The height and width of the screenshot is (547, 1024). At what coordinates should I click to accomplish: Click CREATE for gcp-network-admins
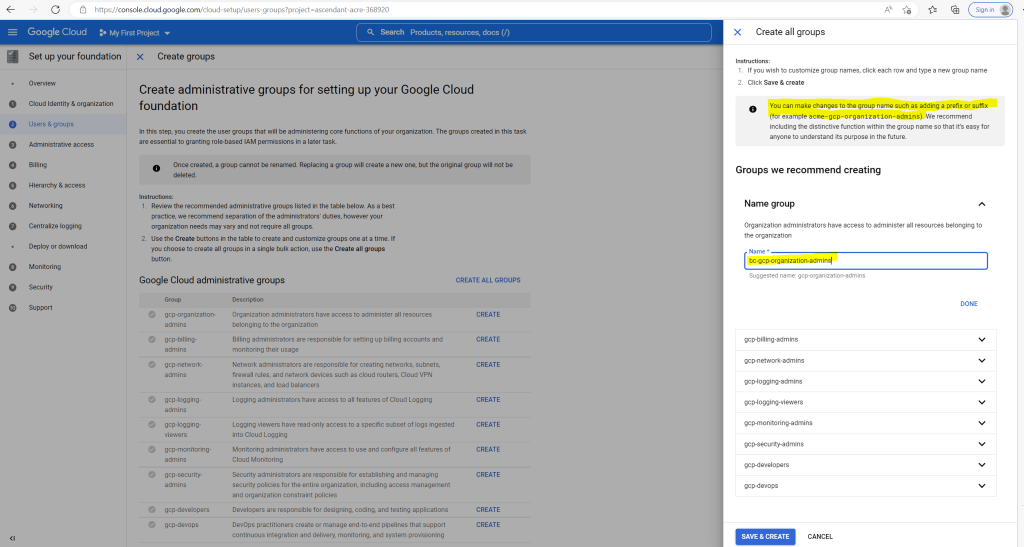click(488, 365)
